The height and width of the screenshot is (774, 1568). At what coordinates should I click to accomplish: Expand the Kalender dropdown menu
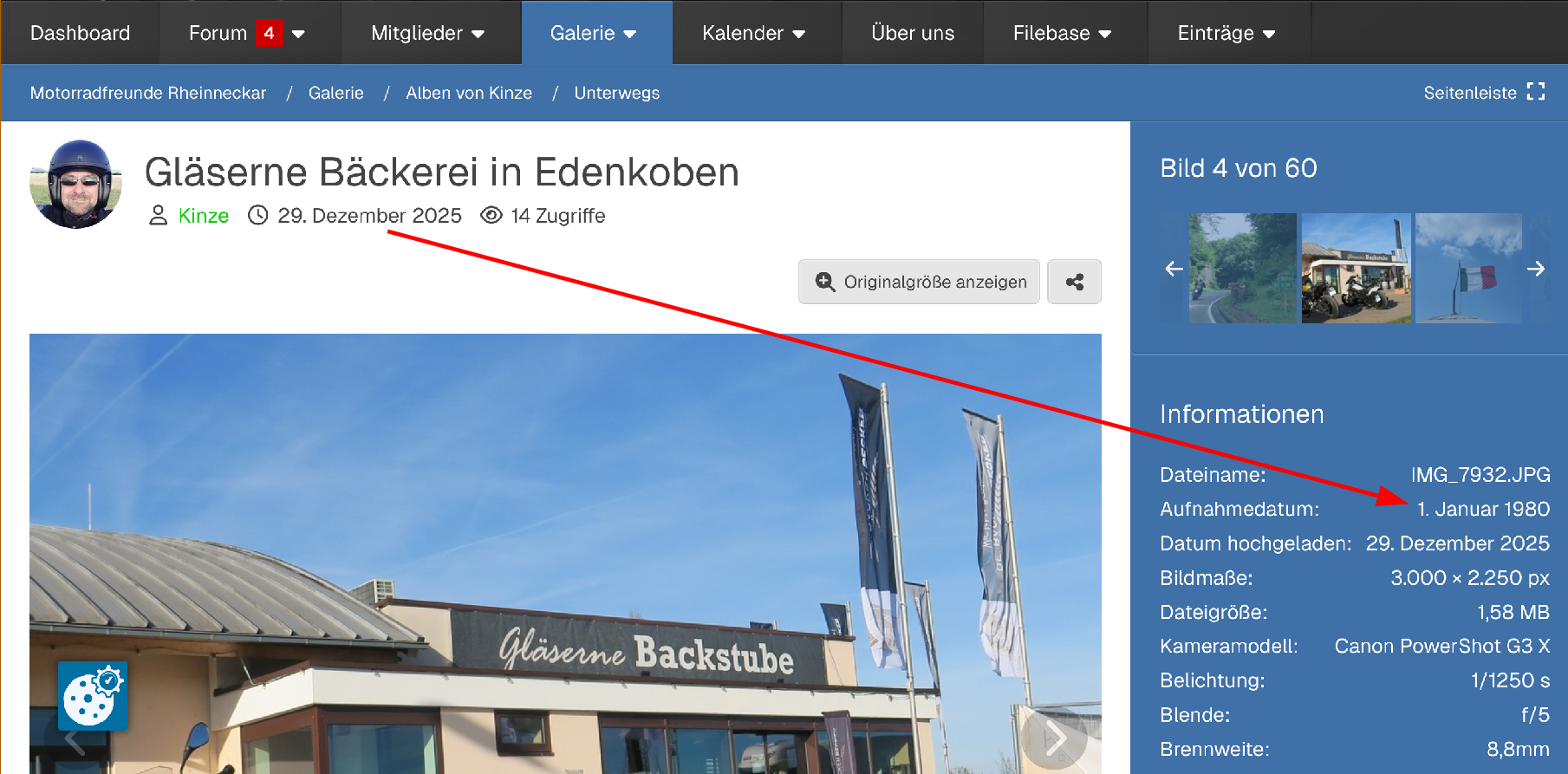pos(754,33)
